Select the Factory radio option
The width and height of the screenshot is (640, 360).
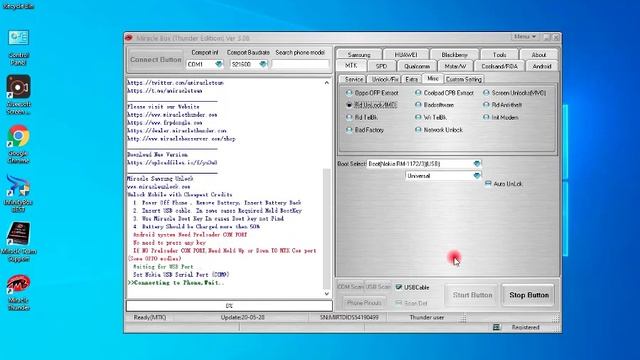pos(364,130)
